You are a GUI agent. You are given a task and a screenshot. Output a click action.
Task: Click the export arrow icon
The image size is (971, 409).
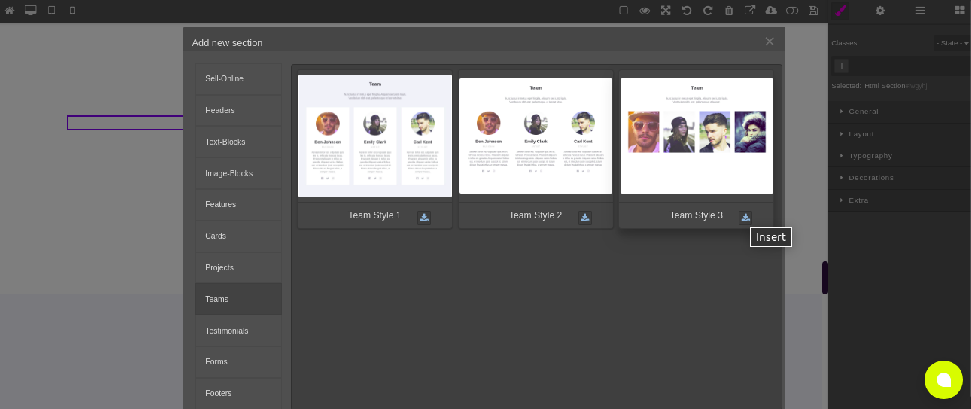pyautogui.click(x=750, y=11)
